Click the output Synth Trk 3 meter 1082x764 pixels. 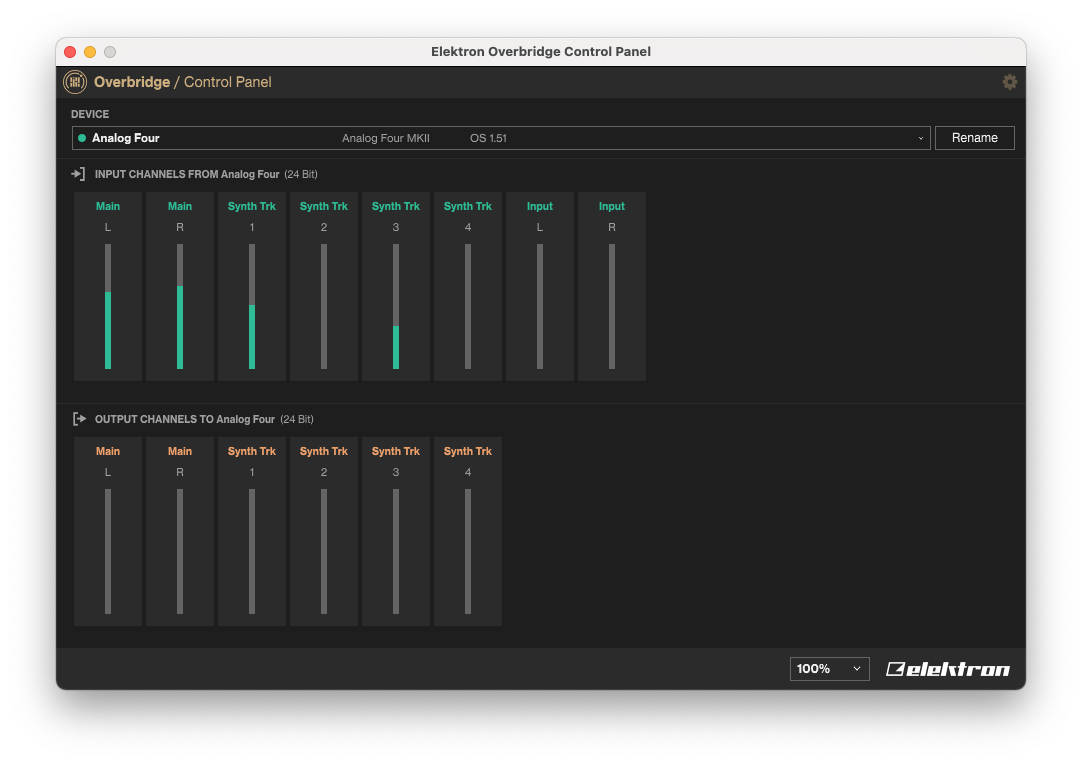396,551
